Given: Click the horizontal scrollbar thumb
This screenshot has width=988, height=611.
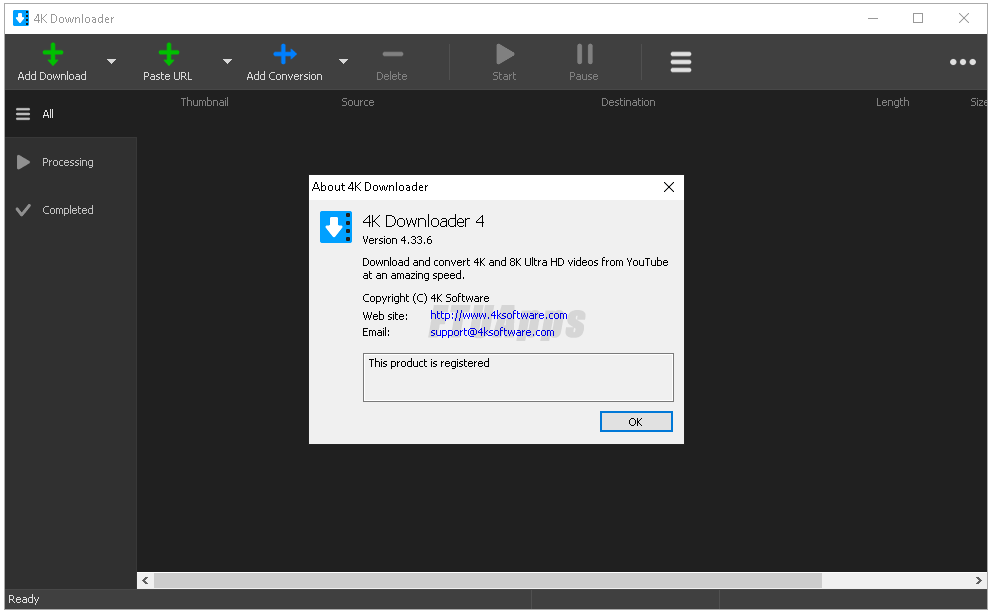Looking at the screenshot, I should click(488, 581).
